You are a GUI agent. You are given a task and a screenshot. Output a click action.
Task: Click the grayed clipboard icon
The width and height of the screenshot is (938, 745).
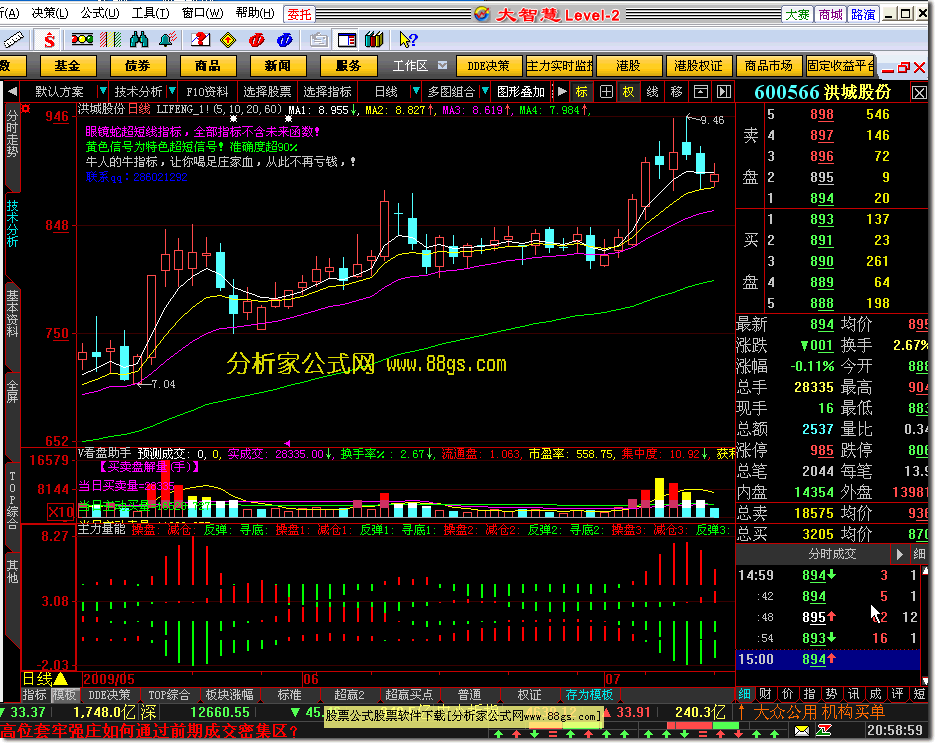pos(318,40)
